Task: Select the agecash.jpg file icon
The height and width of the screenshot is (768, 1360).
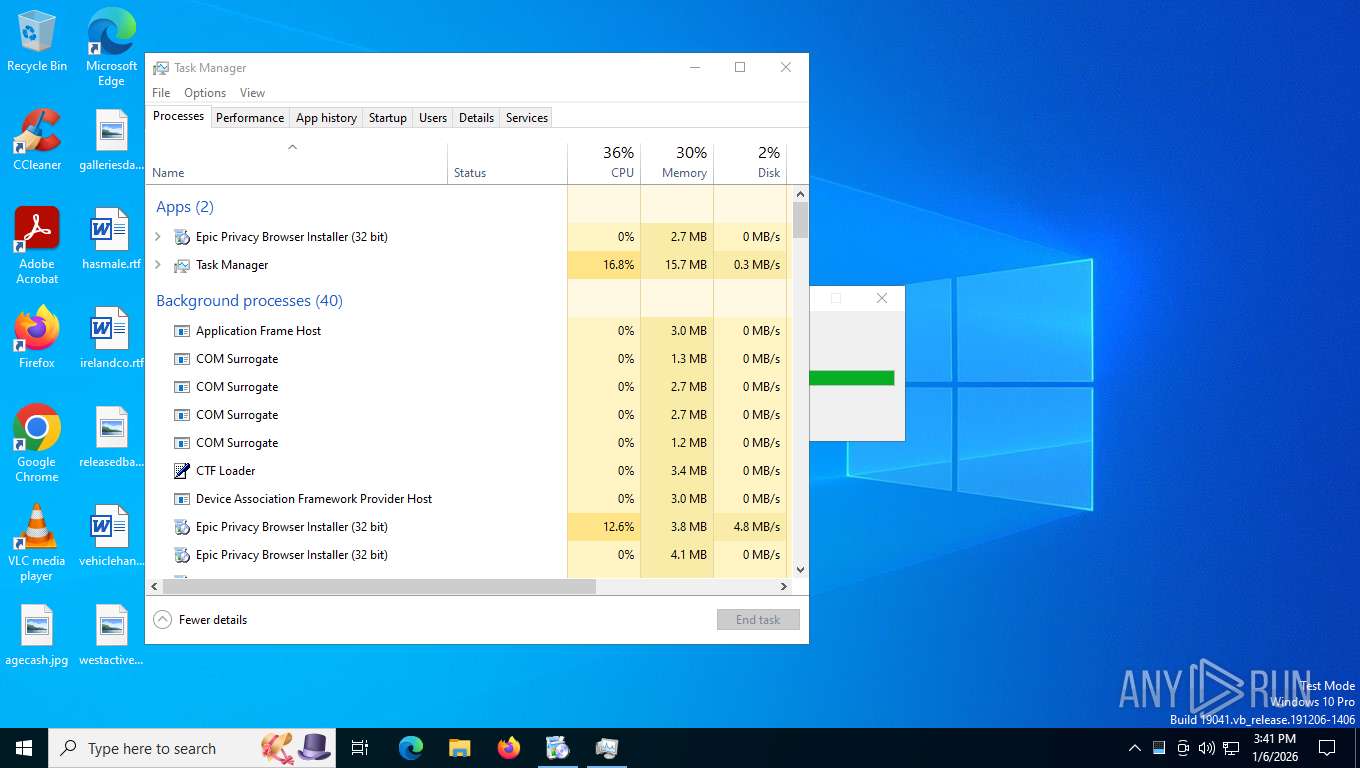Action: 37,635
